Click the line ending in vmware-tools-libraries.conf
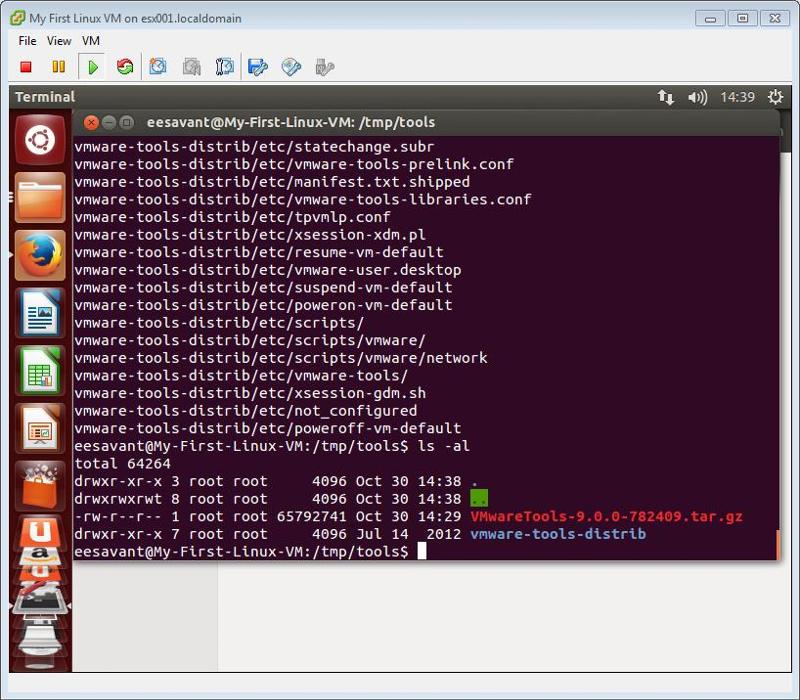This screenshot has height=700, width=800. click(x=303, y=199)
